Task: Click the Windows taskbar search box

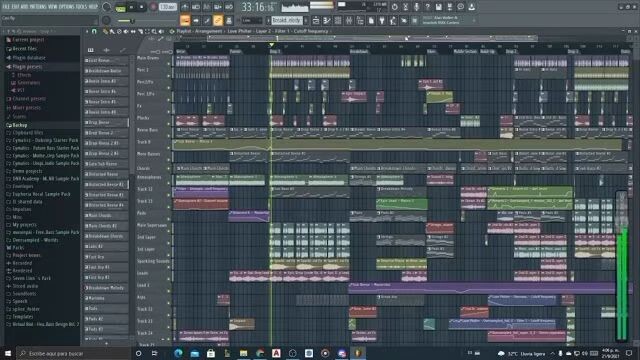Action: (73, 353)
